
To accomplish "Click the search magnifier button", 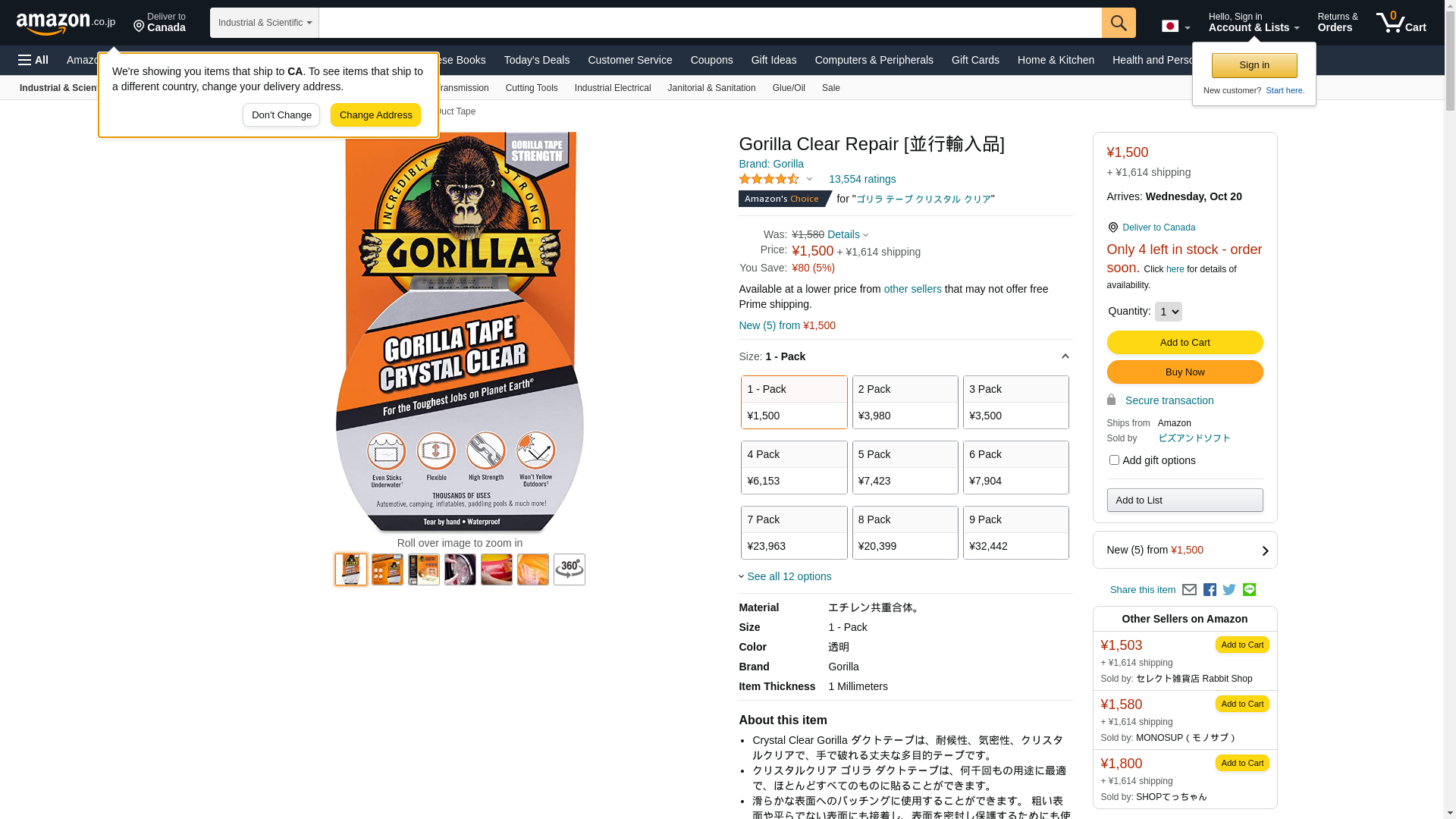I will tap(1119, 23).
